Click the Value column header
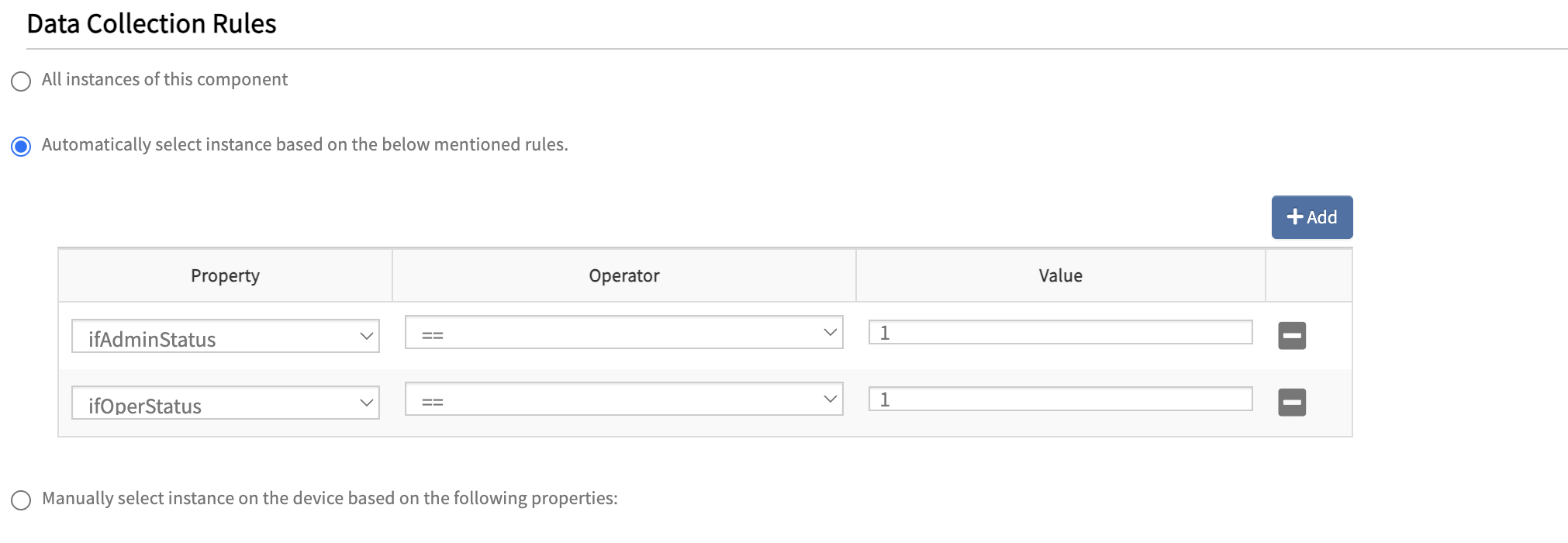The width and height of the screenshot is (1568, 543). 1060,276
